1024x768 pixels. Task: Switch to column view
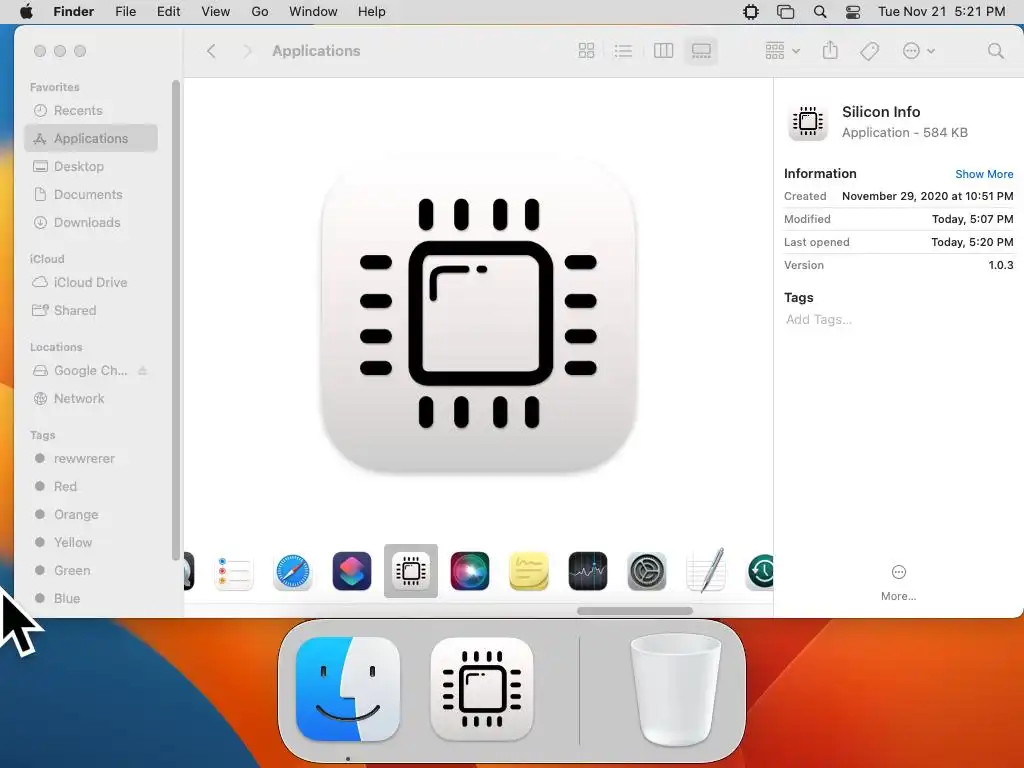(x=663, y=51)
